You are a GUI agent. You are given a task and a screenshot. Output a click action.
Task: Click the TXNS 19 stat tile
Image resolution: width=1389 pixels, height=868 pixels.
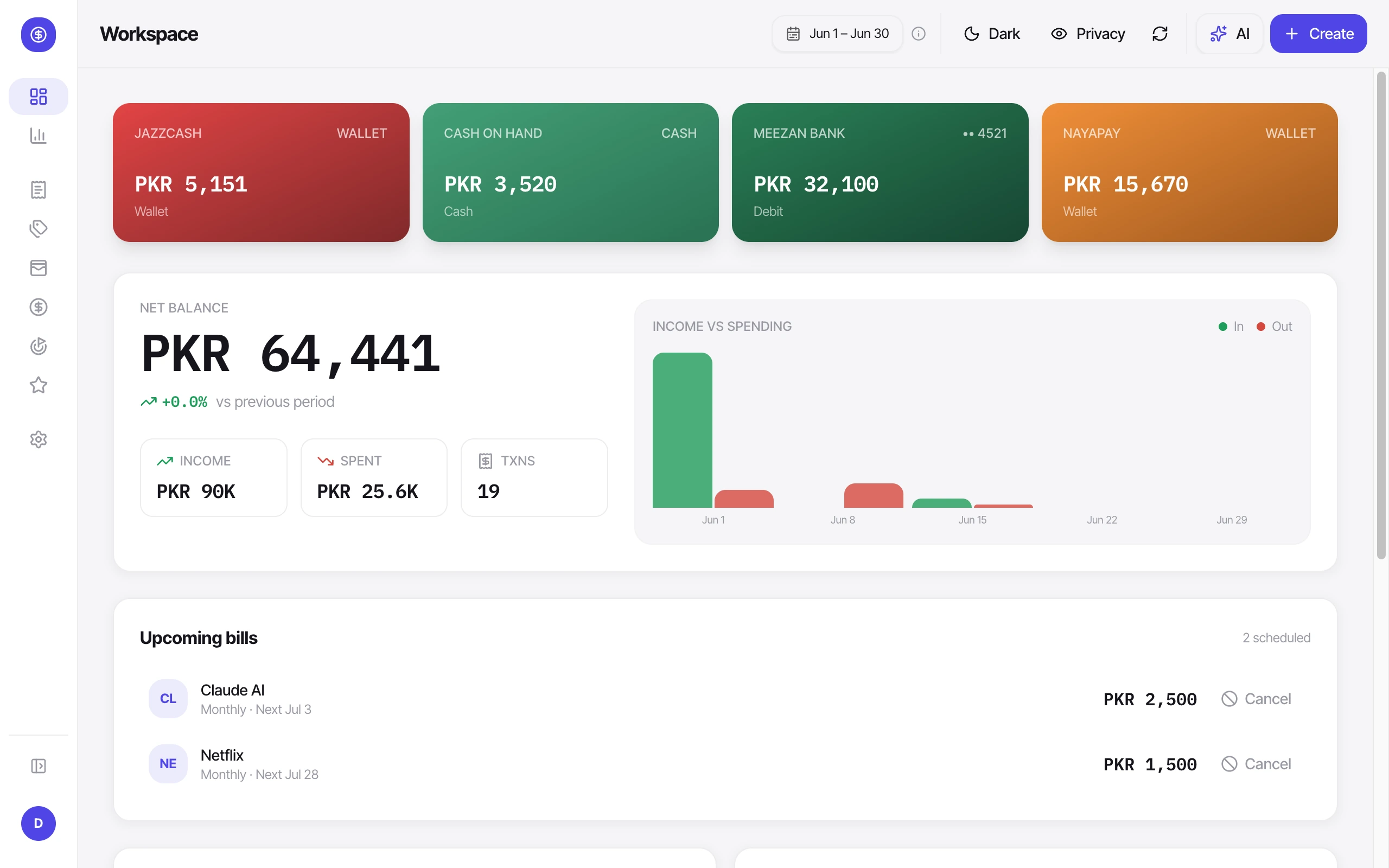coord(534,477)
